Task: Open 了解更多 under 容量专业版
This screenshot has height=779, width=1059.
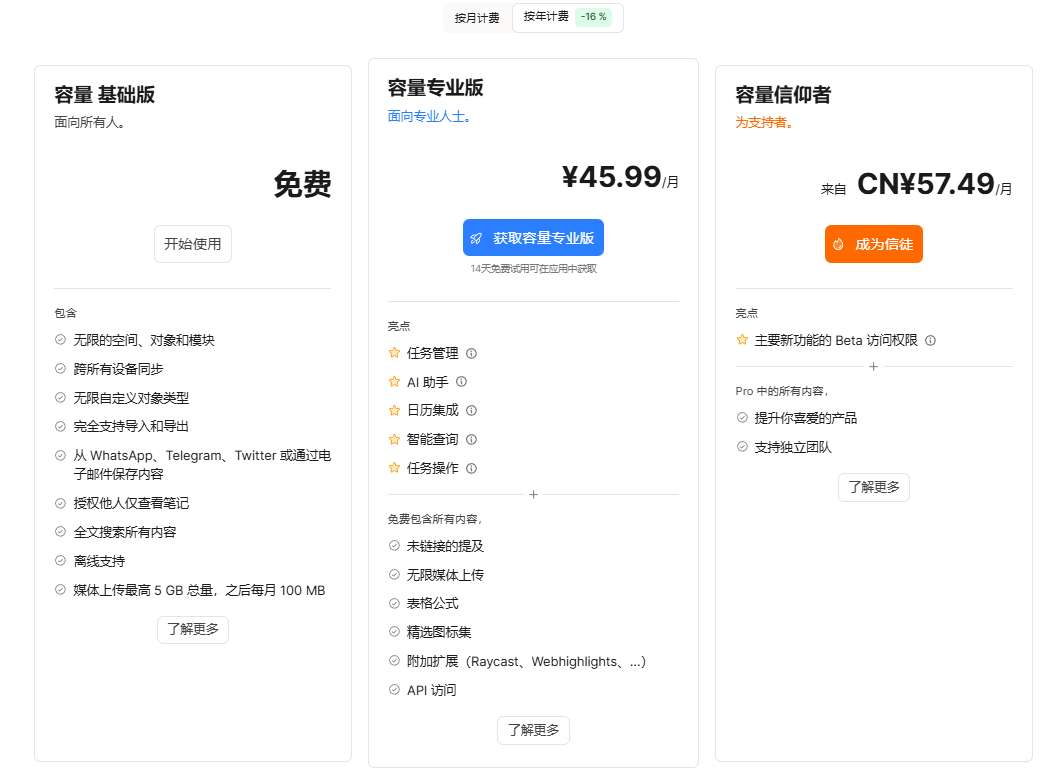Action: point(533,730)
